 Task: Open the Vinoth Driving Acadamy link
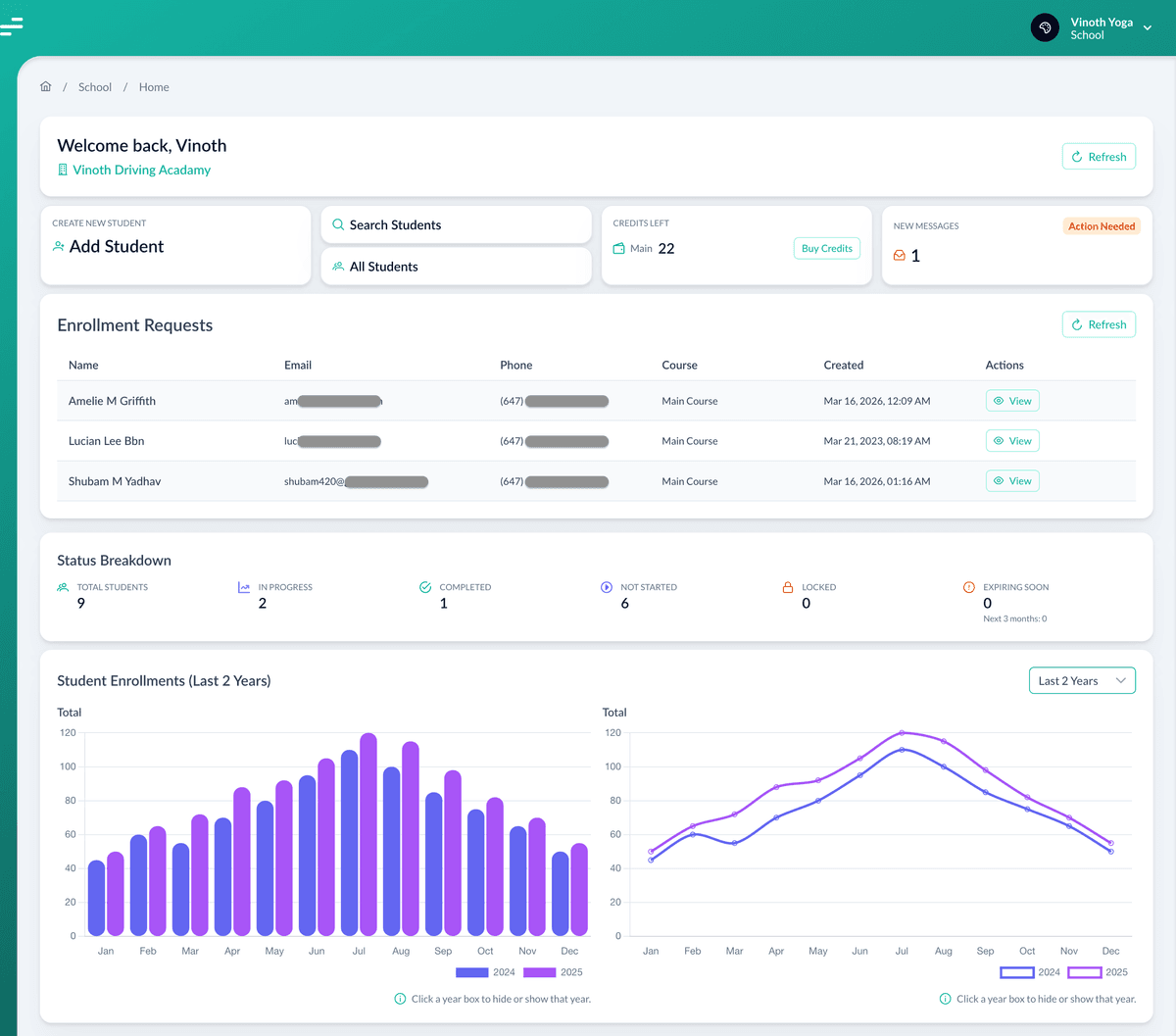click(140, 169)
